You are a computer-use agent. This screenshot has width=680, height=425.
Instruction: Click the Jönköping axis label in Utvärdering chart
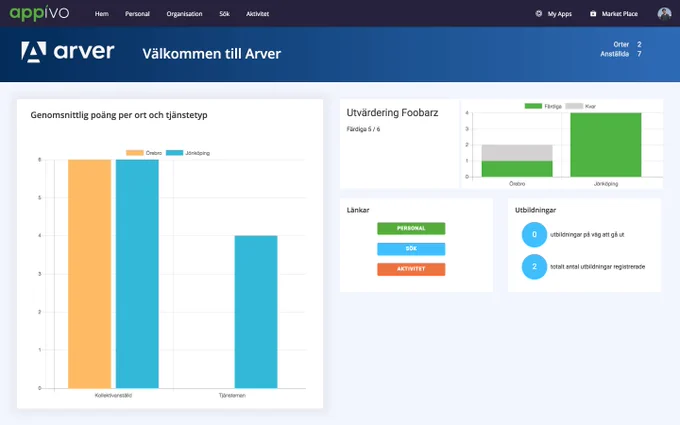[x=606, y=184]
